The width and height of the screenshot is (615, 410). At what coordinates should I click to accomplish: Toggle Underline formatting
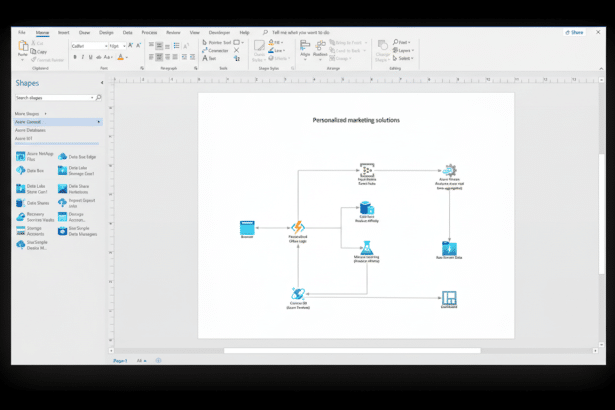91,57
